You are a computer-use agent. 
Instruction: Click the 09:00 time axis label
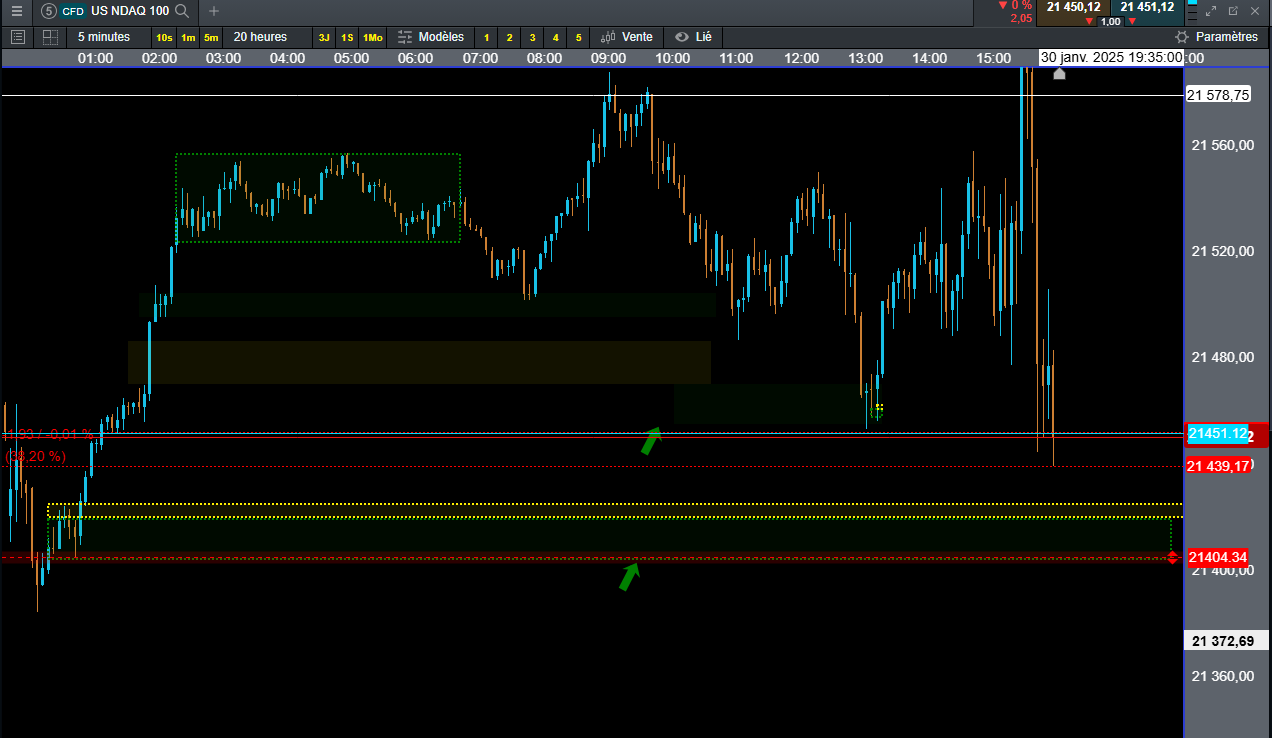tap(608, 58)
